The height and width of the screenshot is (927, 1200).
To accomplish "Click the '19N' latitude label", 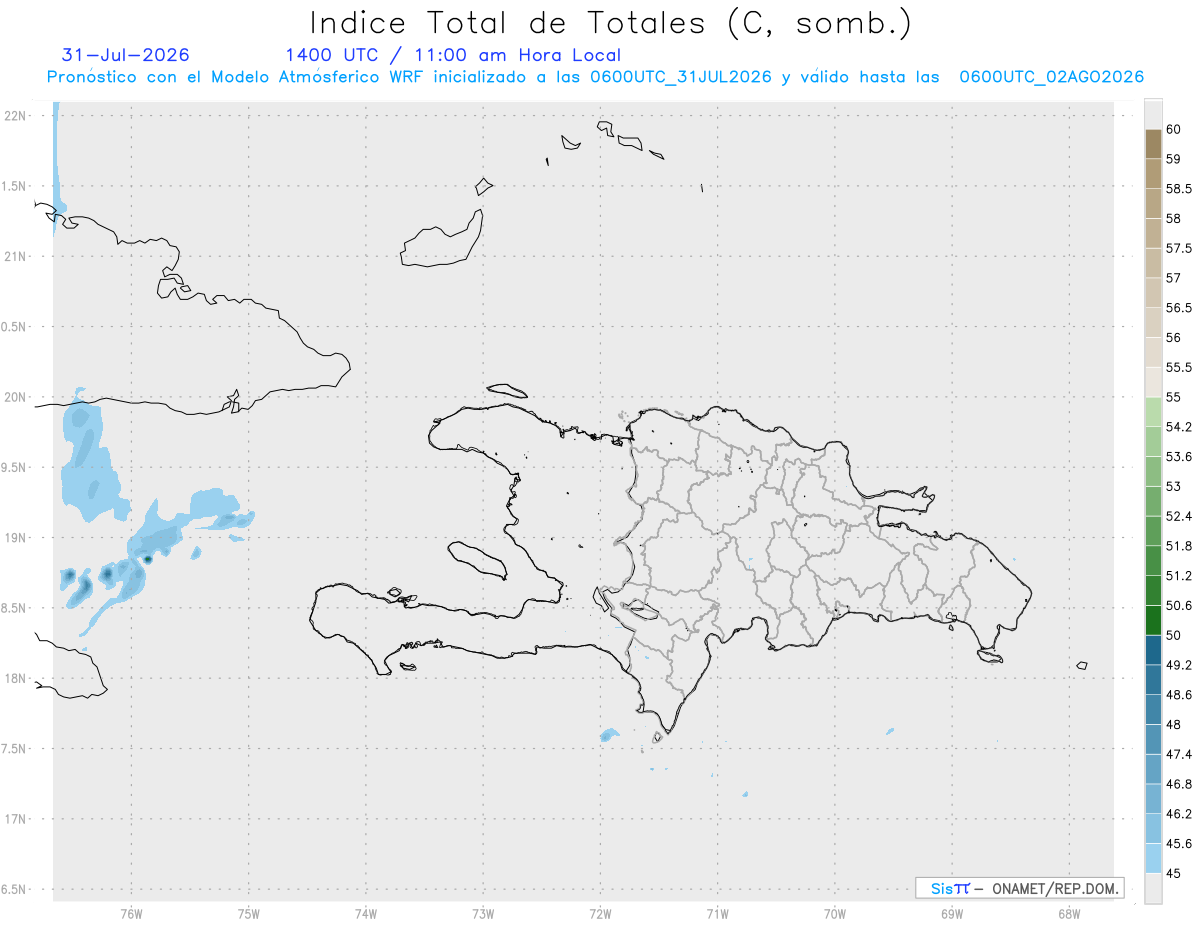I will coord(18,537).
